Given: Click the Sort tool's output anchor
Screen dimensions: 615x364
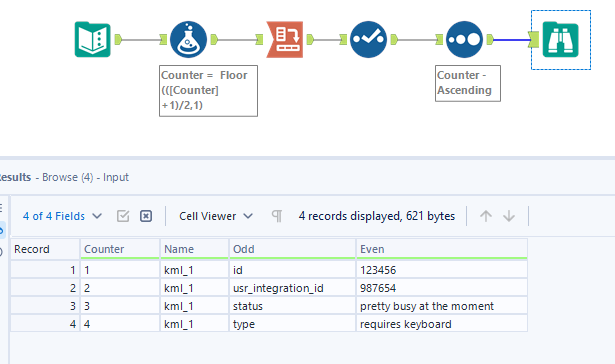Looking at the screenshot, I should [490, 40].
